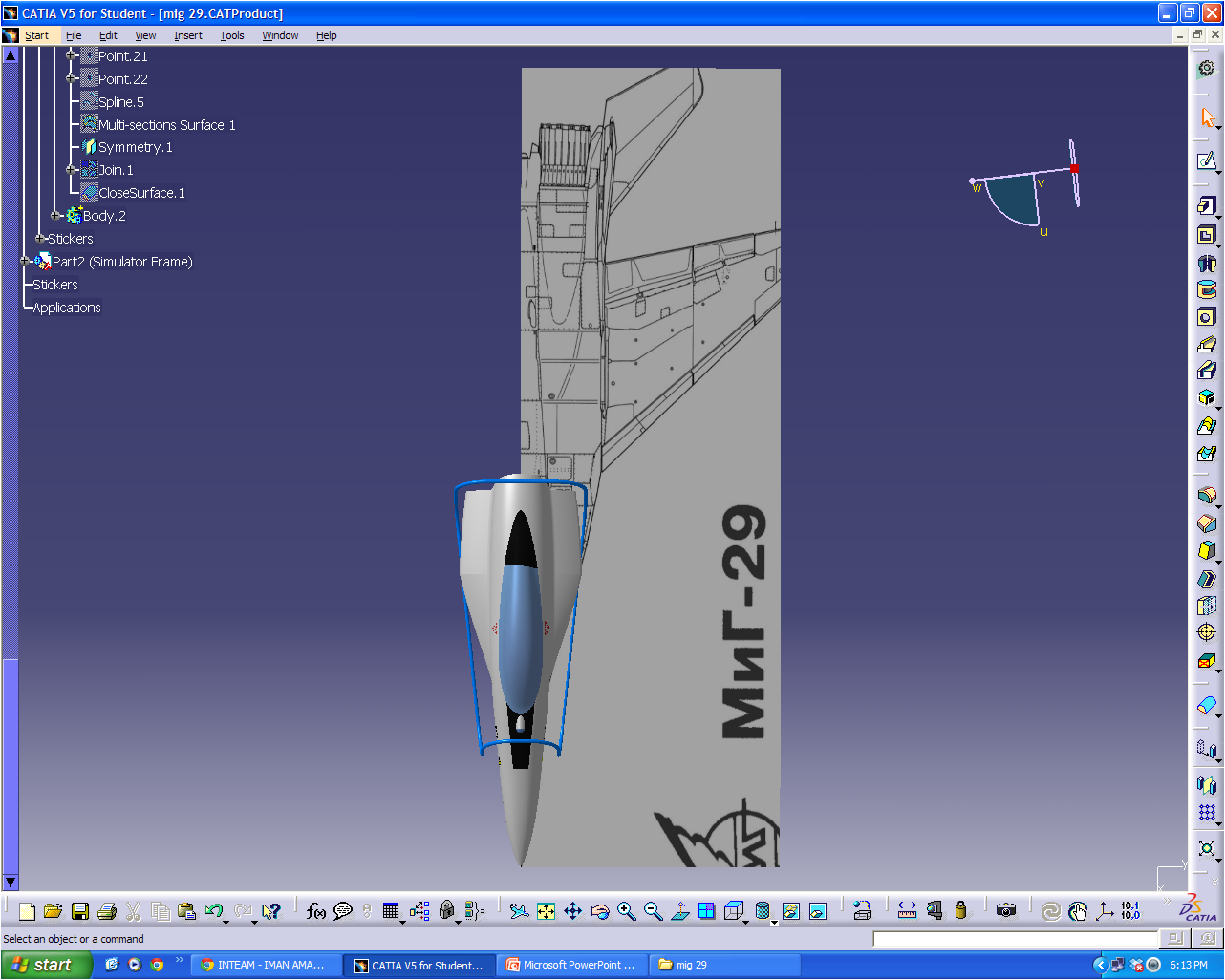1225x980 pixels.
Task: Click the Zoom In magnifier
Action: coord(626,911)
